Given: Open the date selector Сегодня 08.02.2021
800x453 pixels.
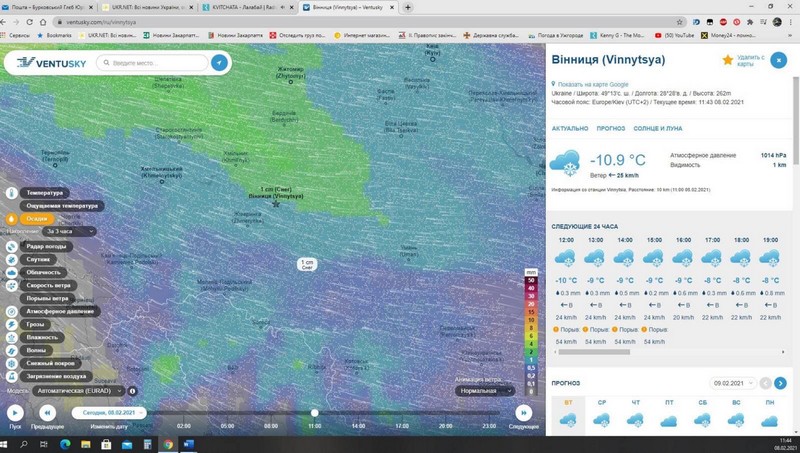Looking at the screenshot, I should [x=109, y=413].
